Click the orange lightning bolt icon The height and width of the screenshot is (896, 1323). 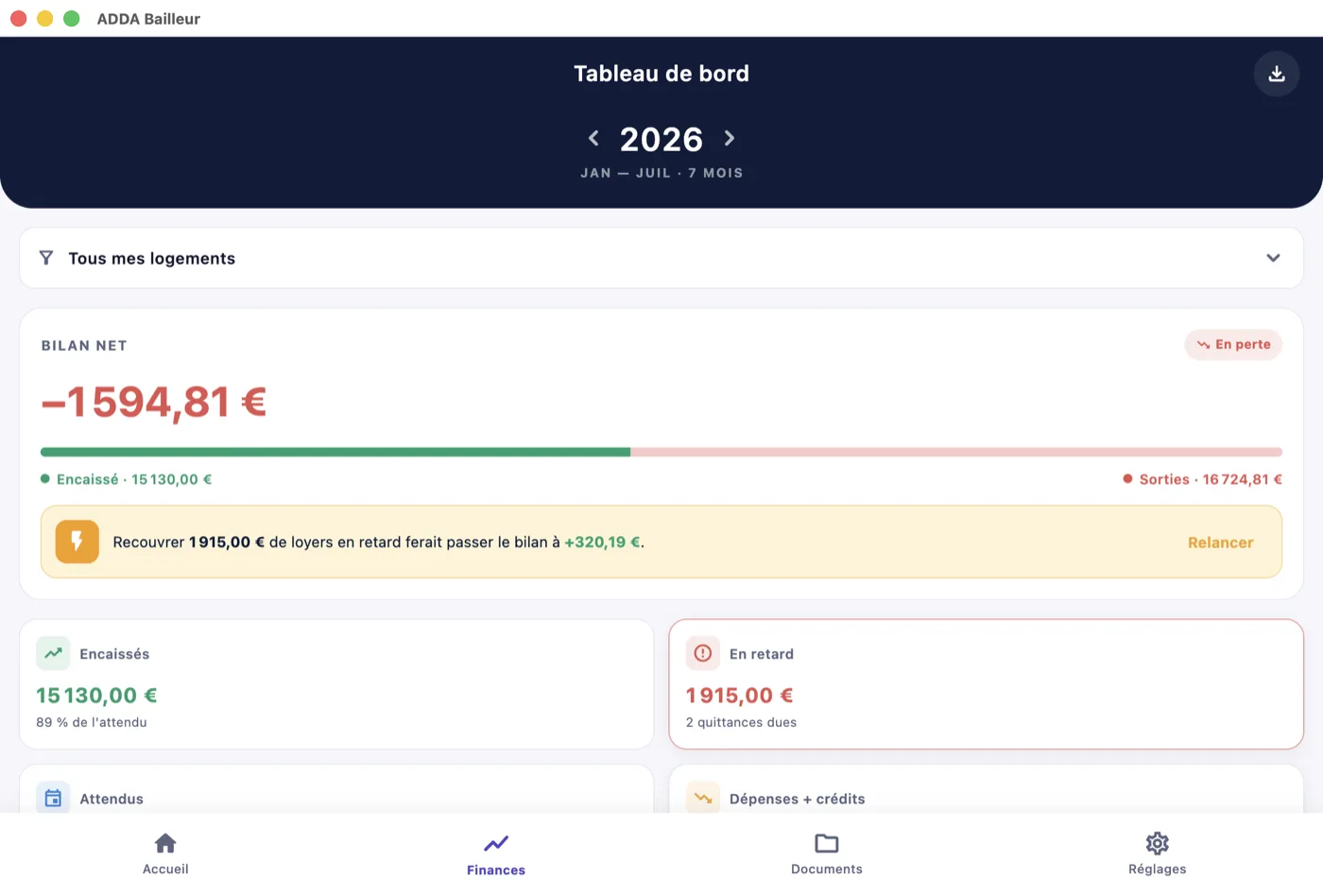77,542
